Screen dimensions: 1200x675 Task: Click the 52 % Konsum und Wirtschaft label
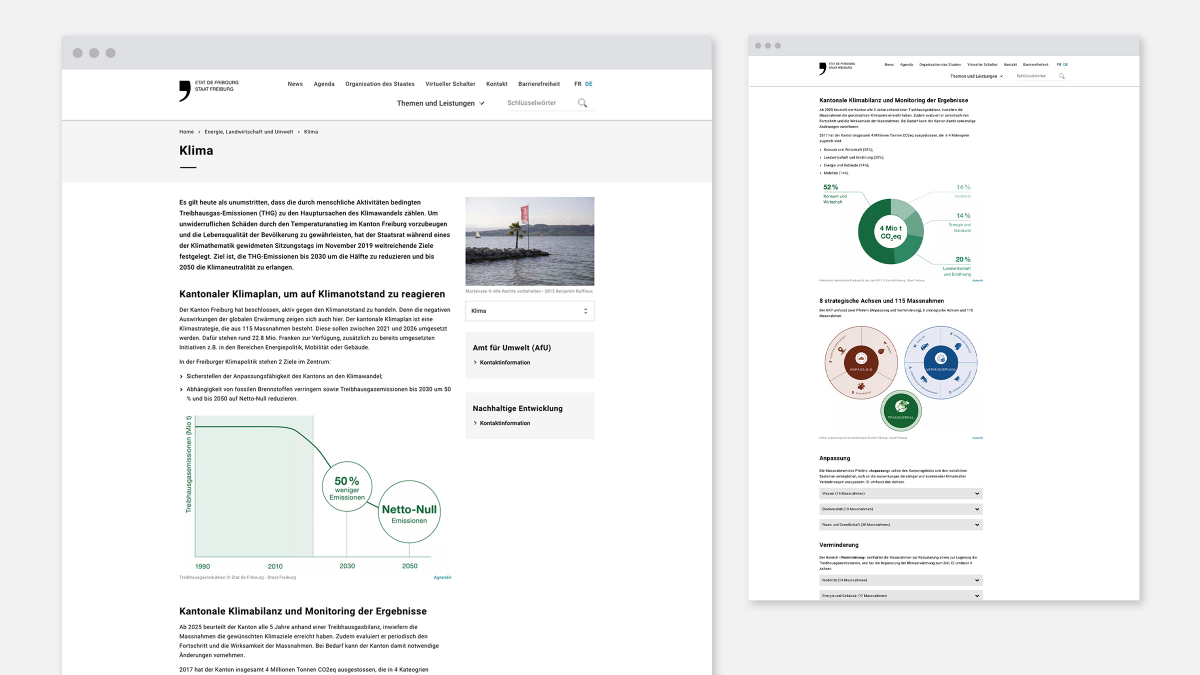[836, 193]
